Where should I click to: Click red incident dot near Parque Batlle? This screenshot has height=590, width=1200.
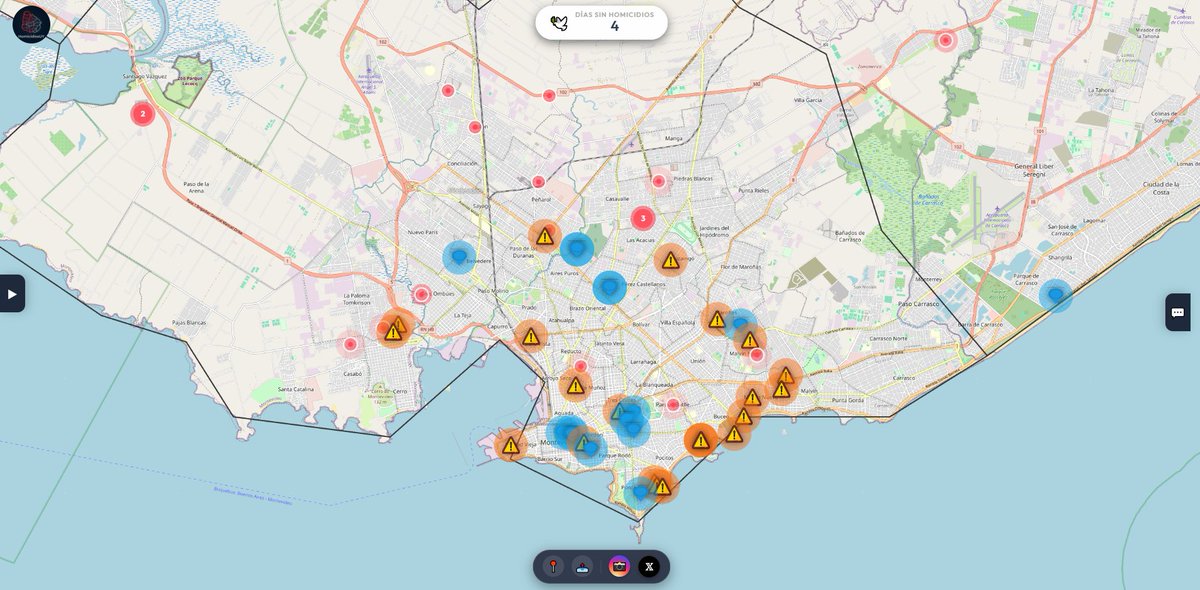tap(673, 405)
